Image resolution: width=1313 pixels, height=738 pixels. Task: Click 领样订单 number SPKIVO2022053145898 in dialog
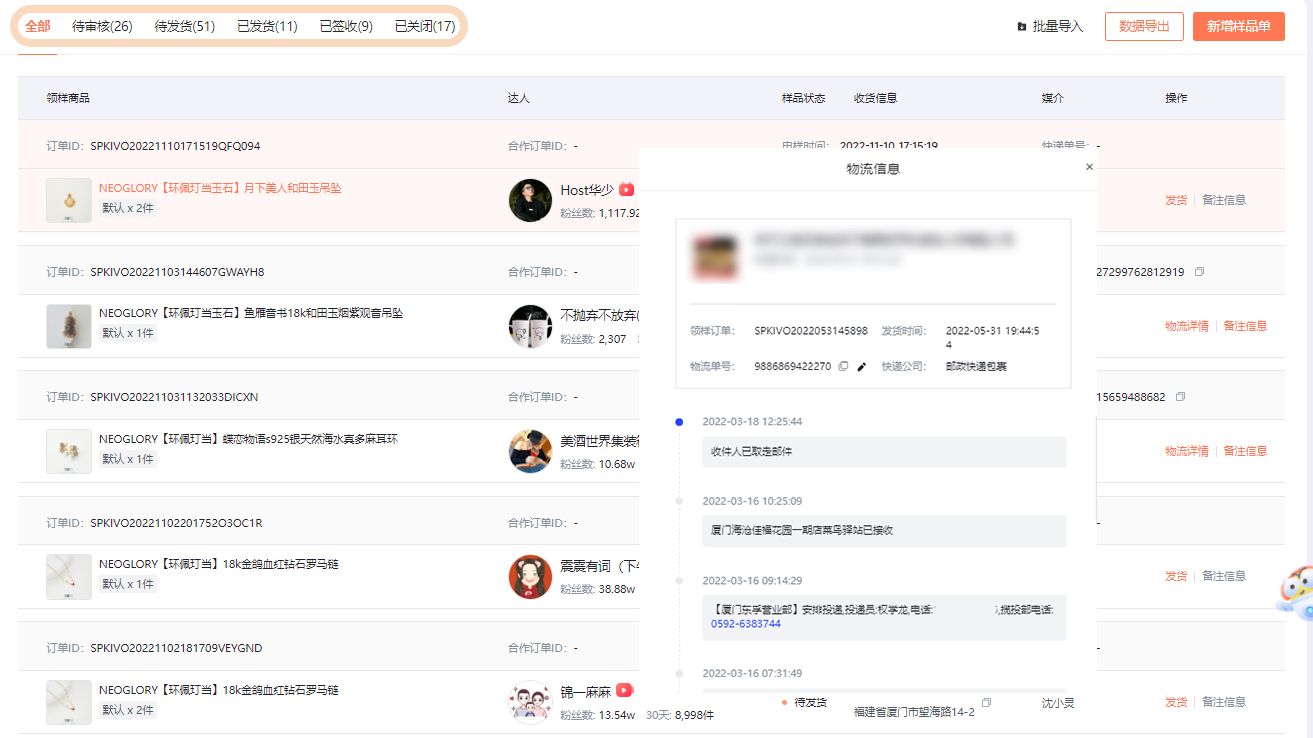point(811,331)
